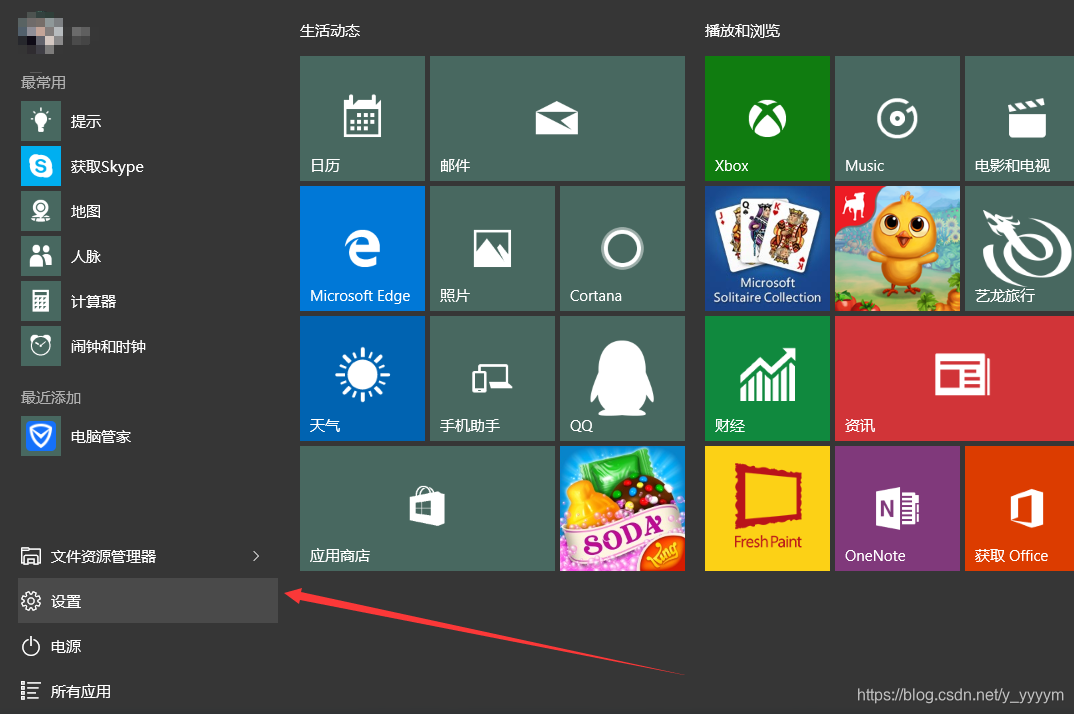Viewport: 1074px width, 714px height.
Task: Expand 文件资源管理器 jump list arrow
Action: click(256, 556)
